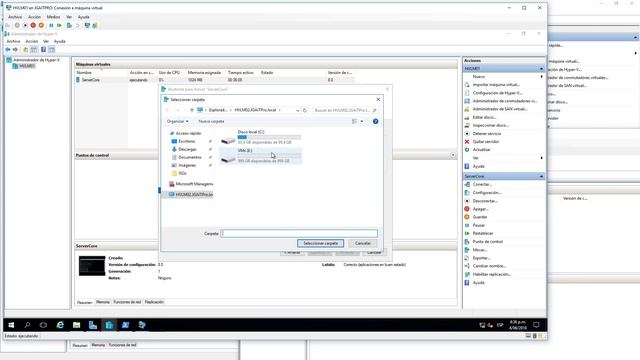Select Disco local (C:) drive

[x=260, y=137]
